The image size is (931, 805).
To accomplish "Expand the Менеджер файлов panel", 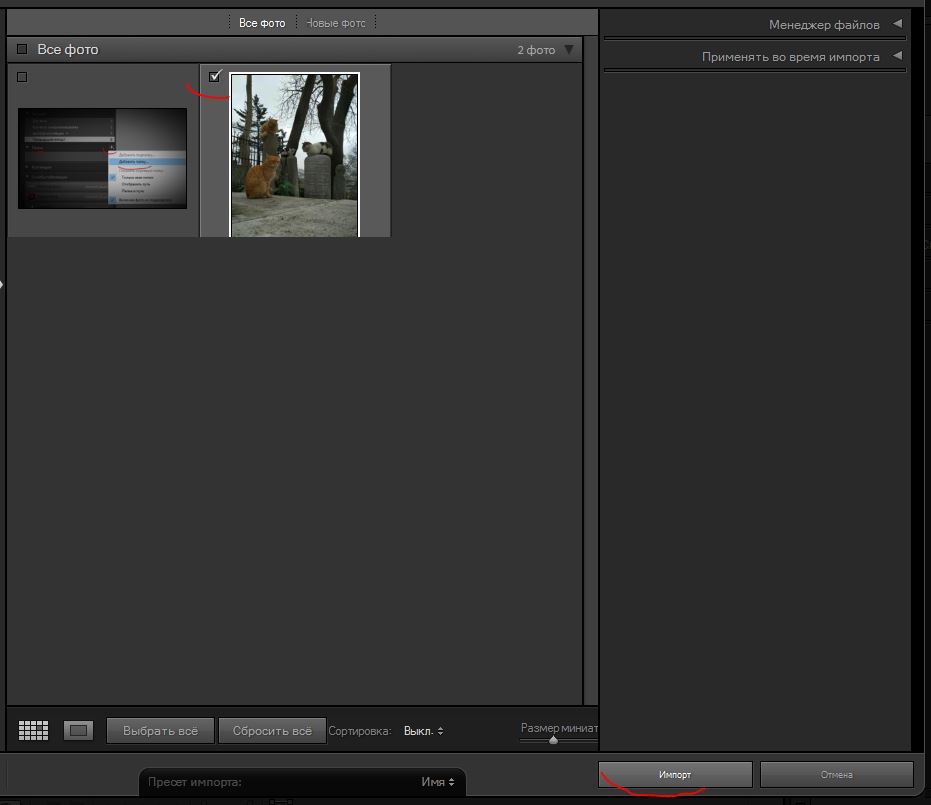I will (x=897, y=24).
